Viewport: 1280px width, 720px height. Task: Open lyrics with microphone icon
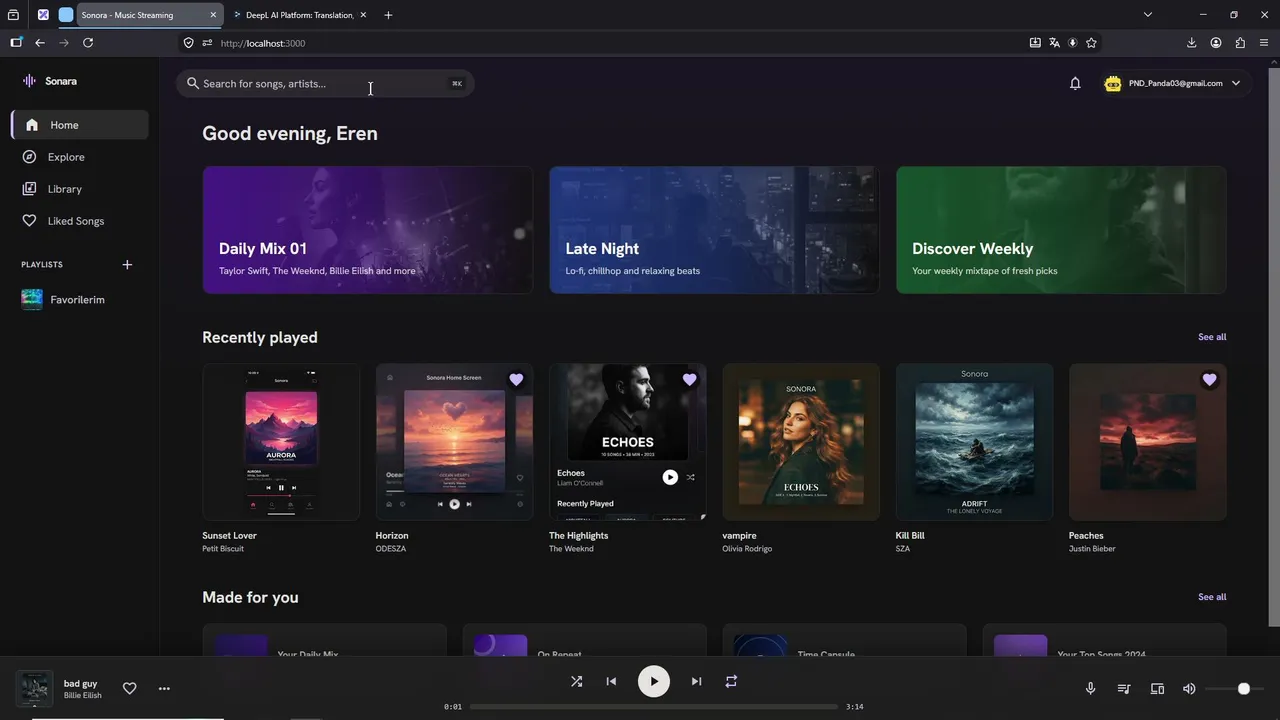1091,688
